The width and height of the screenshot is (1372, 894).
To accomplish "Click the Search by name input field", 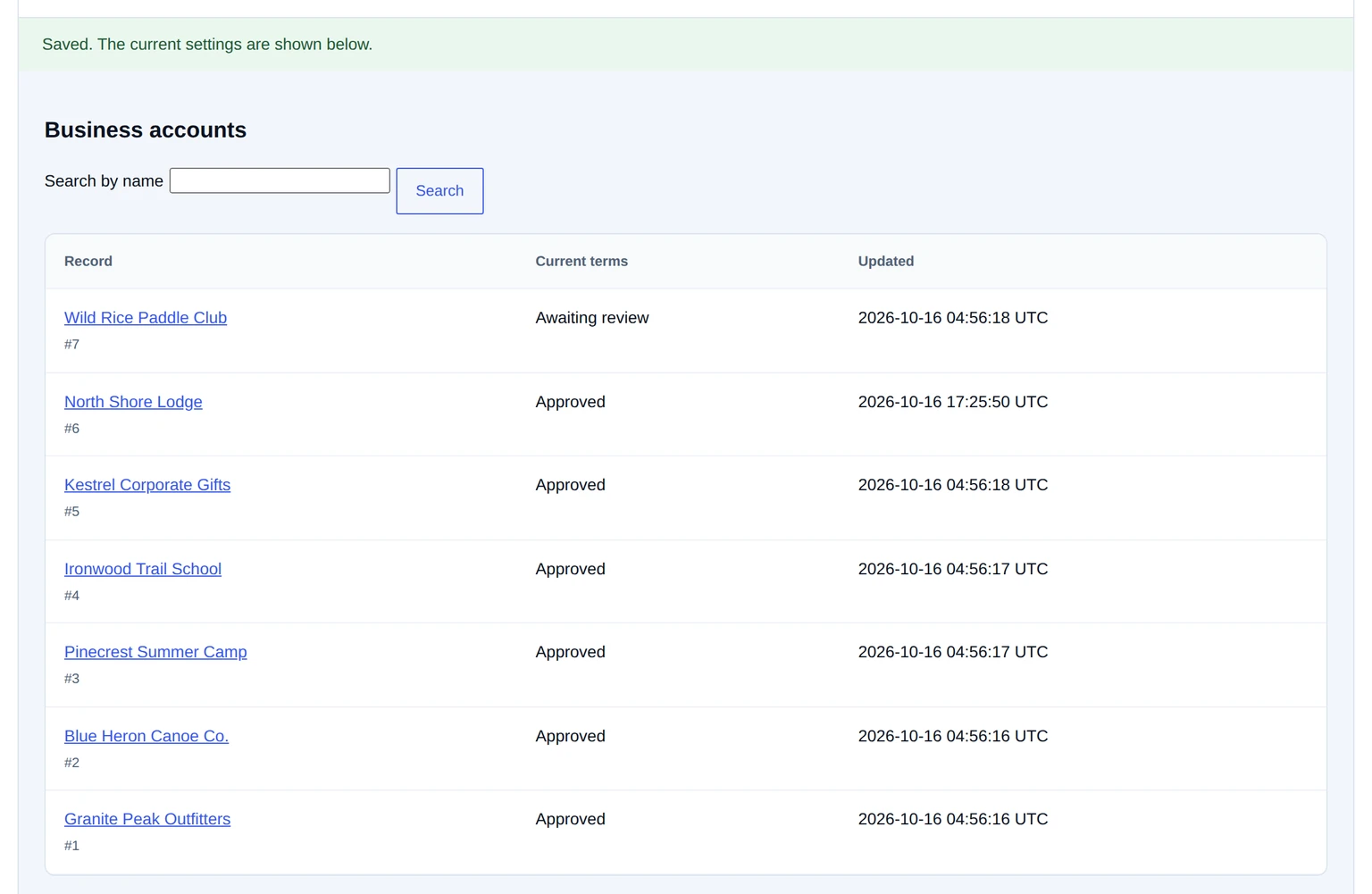I will tap(280, 180).
